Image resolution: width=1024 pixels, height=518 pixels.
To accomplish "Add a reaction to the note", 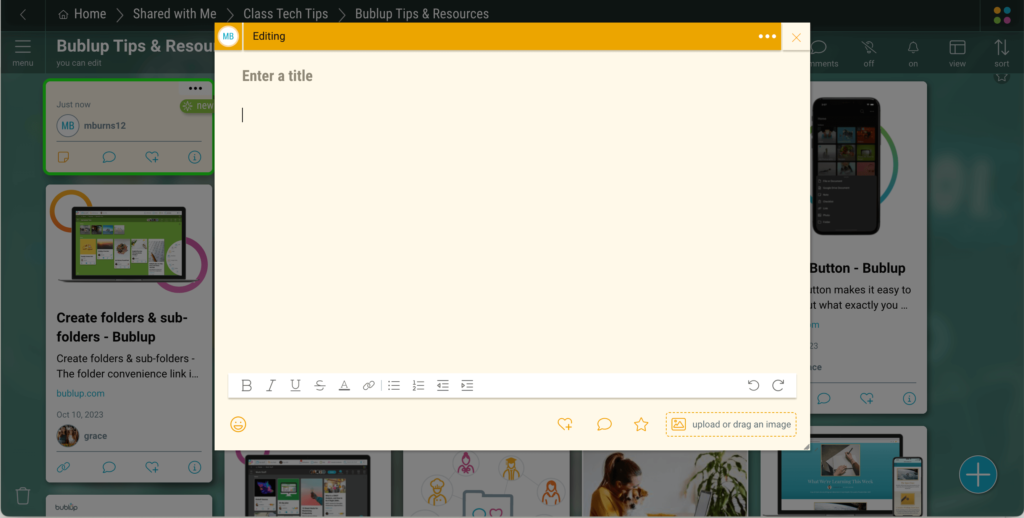I will click(565, 424).
